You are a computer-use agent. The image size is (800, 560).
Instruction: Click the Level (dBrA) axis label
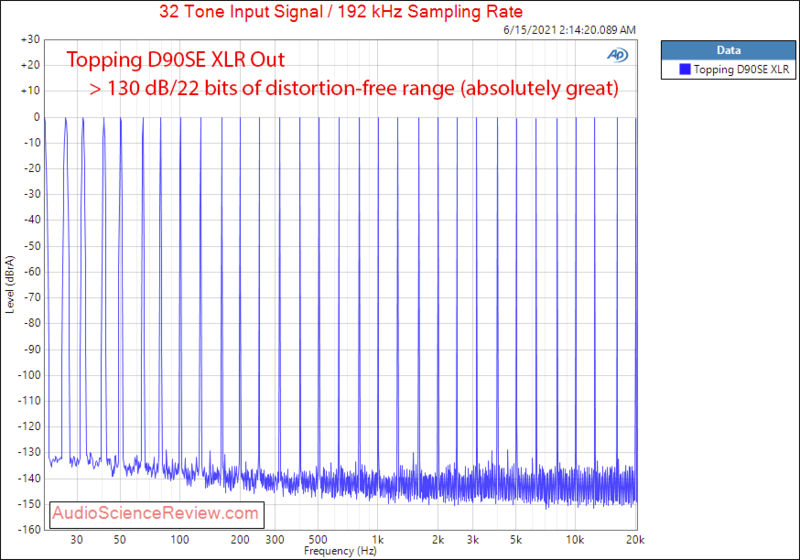tap(11, 284)
